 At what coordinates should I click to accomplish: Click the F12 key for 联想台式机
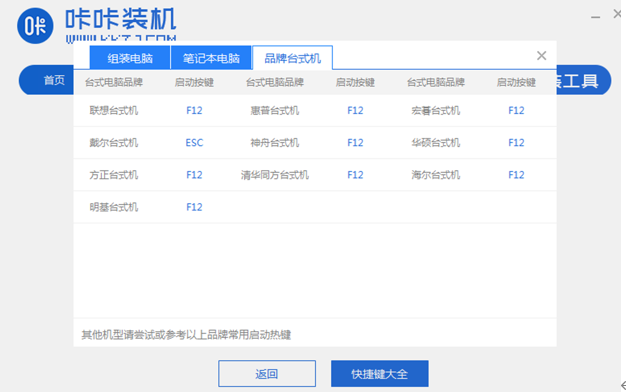pos(194,111)
